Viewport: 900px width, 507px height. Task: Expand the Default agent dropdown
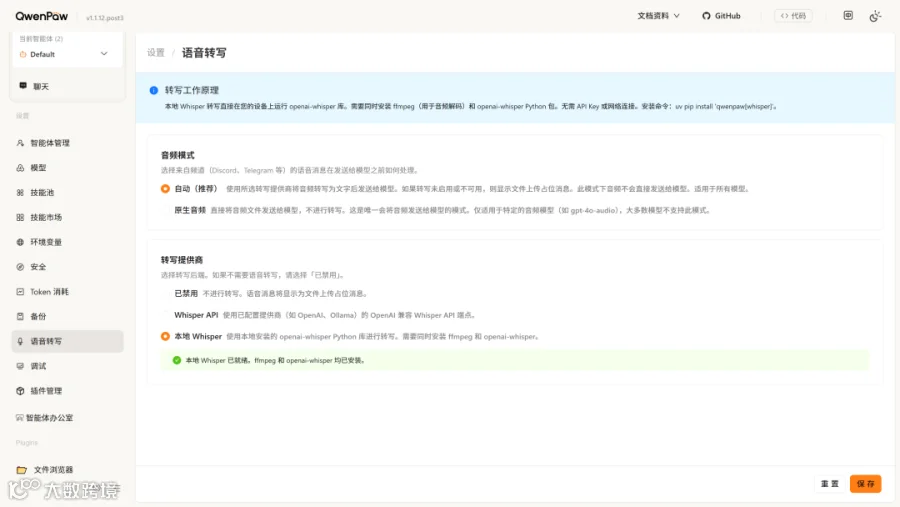click(67, 54)
